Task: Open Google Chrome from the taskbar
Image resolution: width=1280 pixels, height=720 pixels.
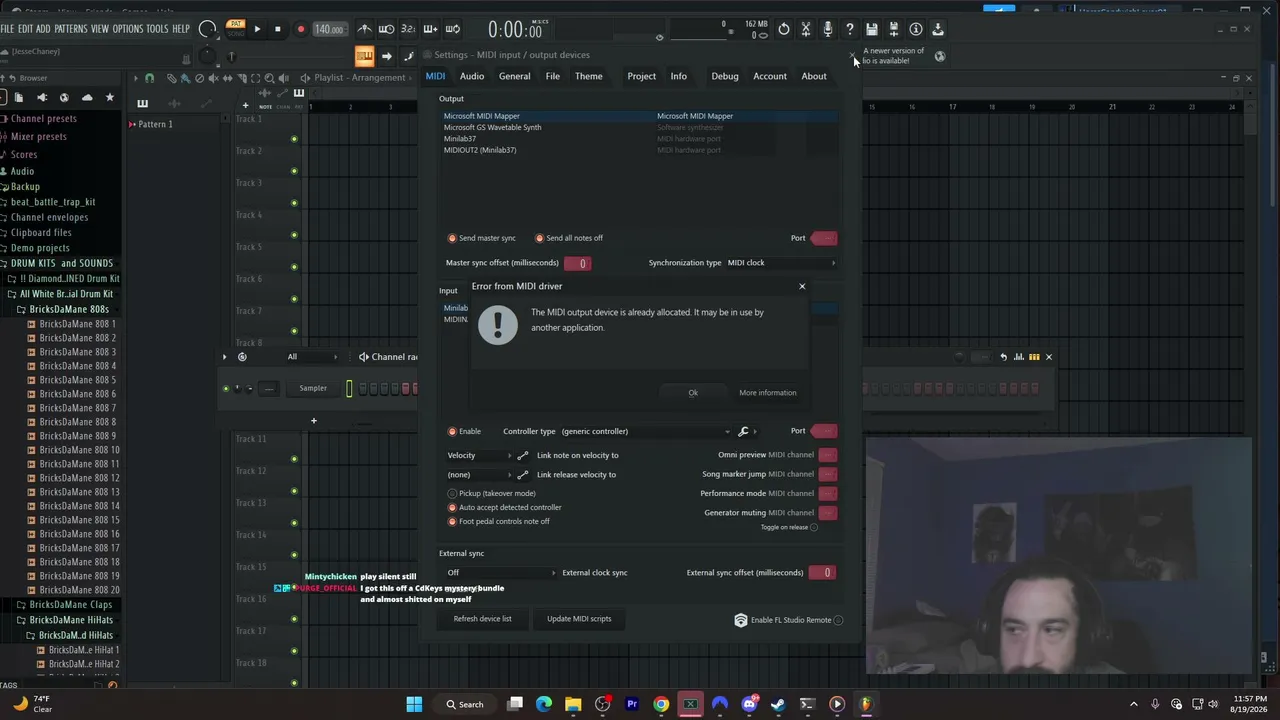Action: click(661, 704)
